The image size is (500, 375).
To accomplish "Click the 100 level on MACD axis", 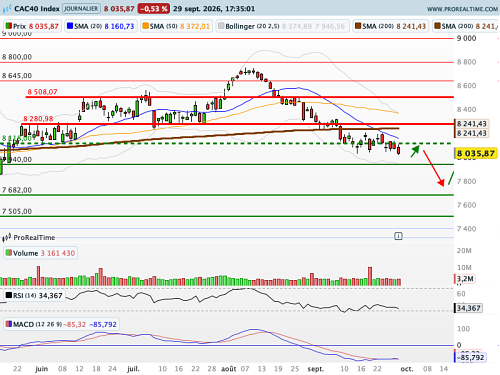I will 463,329.
